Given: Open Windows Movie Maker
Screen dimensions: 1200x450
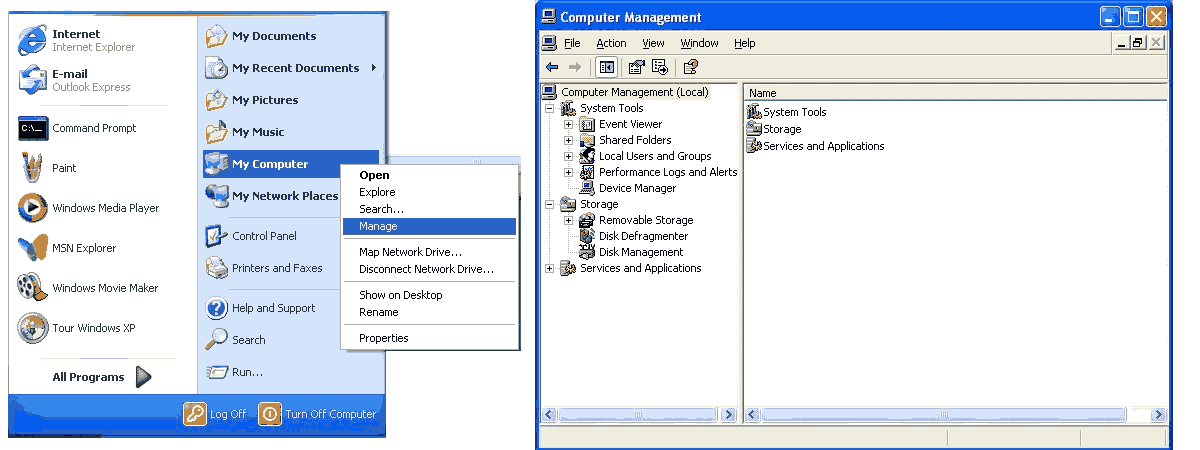Looking at the screenshot, I should pyautogui.click(x=89, y=288).
